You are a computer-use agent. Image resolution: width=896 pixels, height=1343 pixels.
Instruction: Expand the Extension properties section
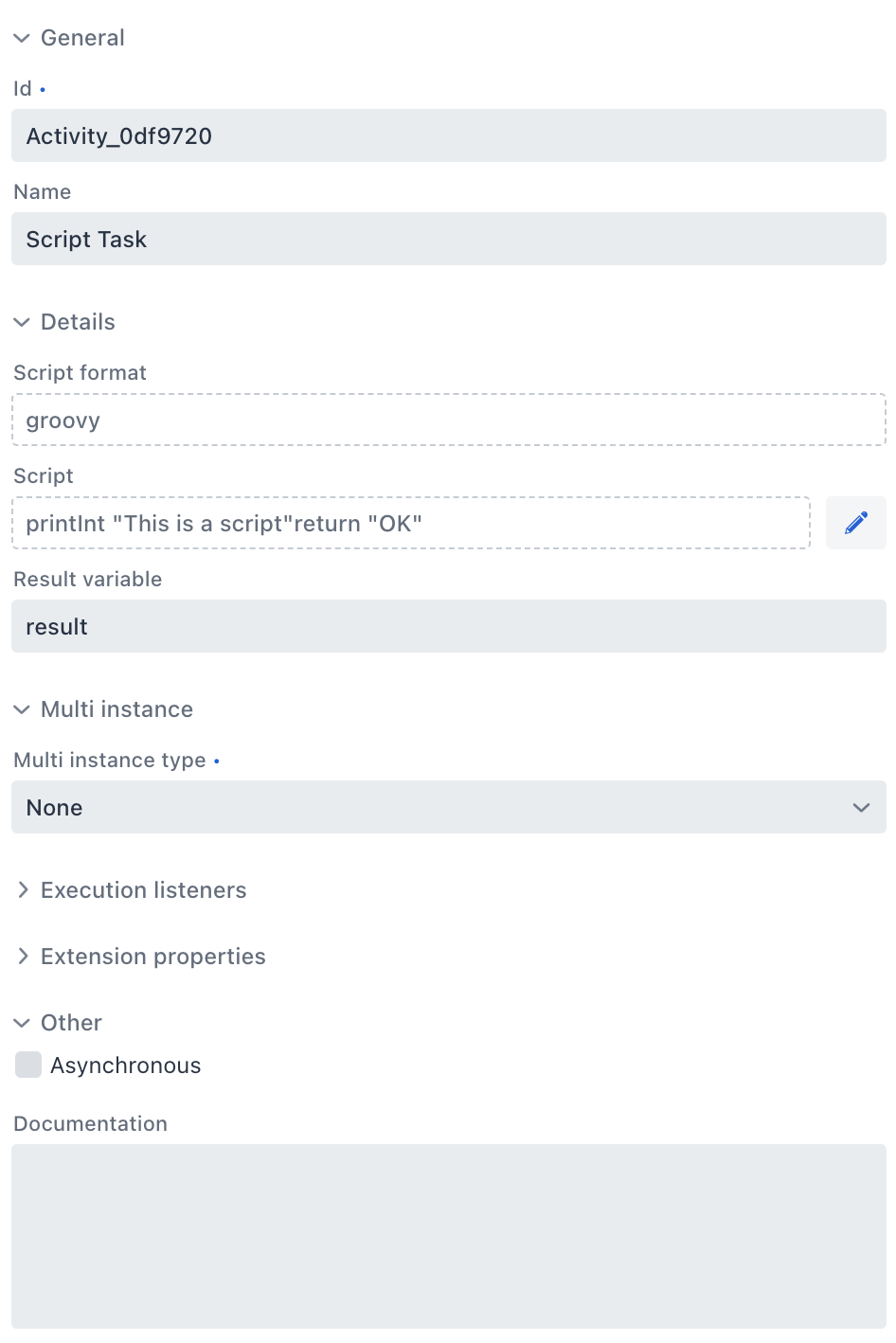pos(23,956)
